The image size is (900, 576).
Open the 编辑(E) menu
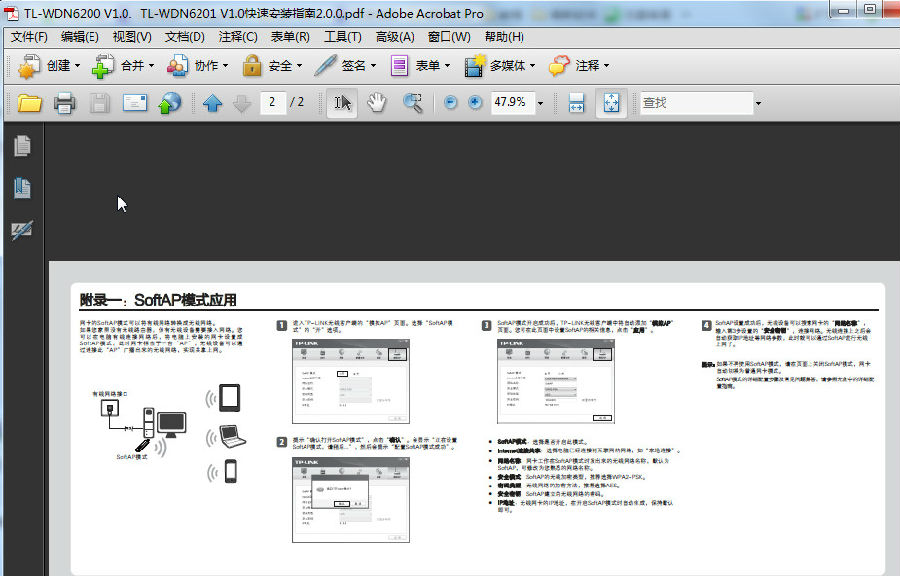[80, 37]
